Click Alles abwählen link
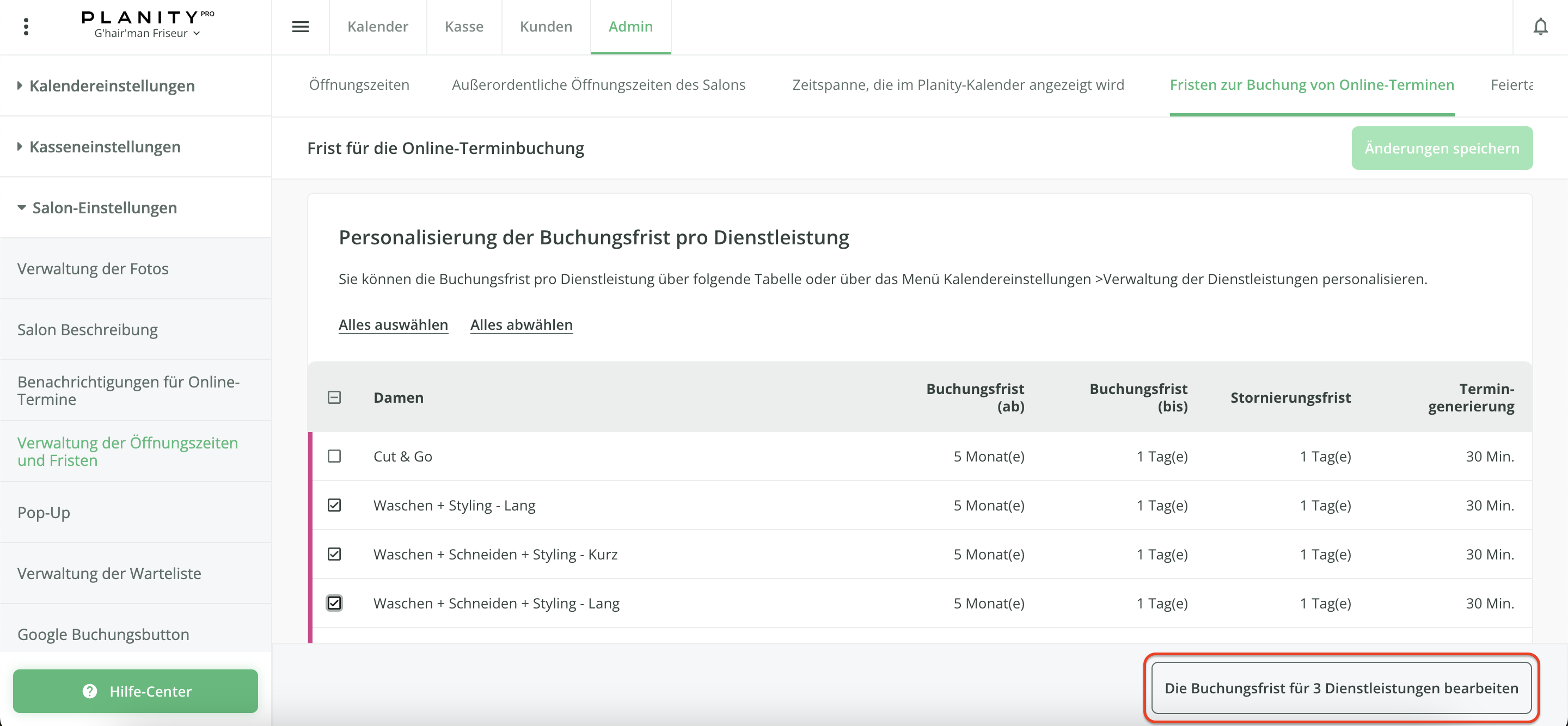 click(x=521, y=324)
